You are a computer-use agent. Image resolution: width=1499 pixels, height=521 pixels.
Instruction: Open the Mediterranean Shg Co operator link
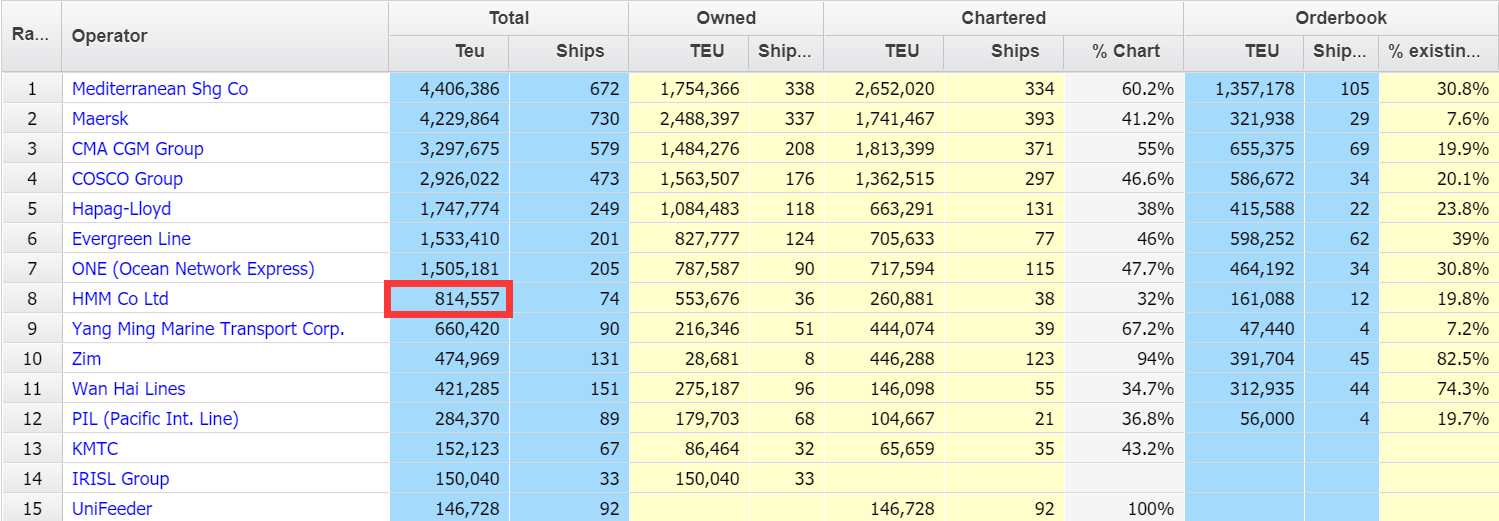(160, 89)
